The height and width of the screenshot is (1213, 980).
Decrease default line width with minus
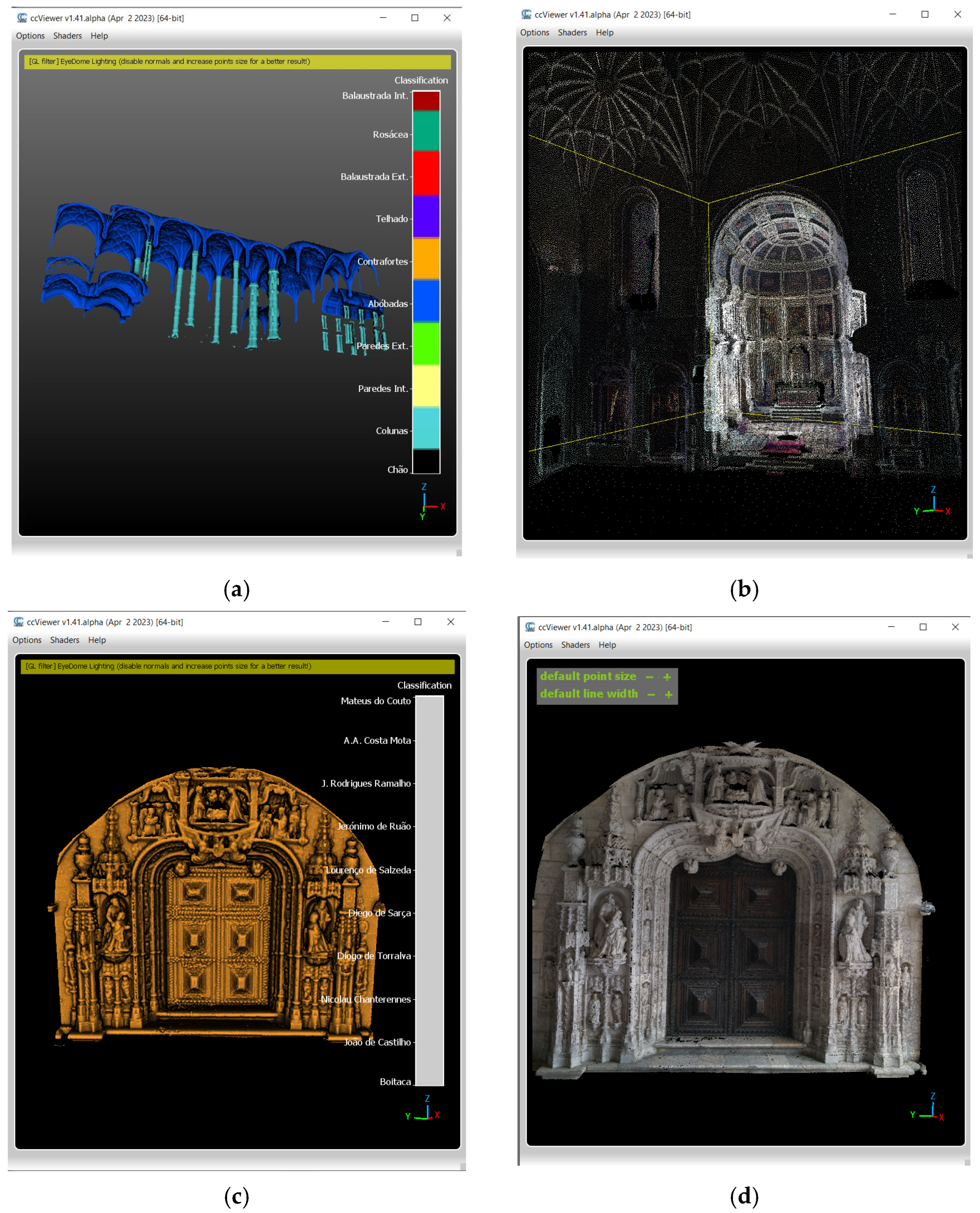(x=651, y=694)
